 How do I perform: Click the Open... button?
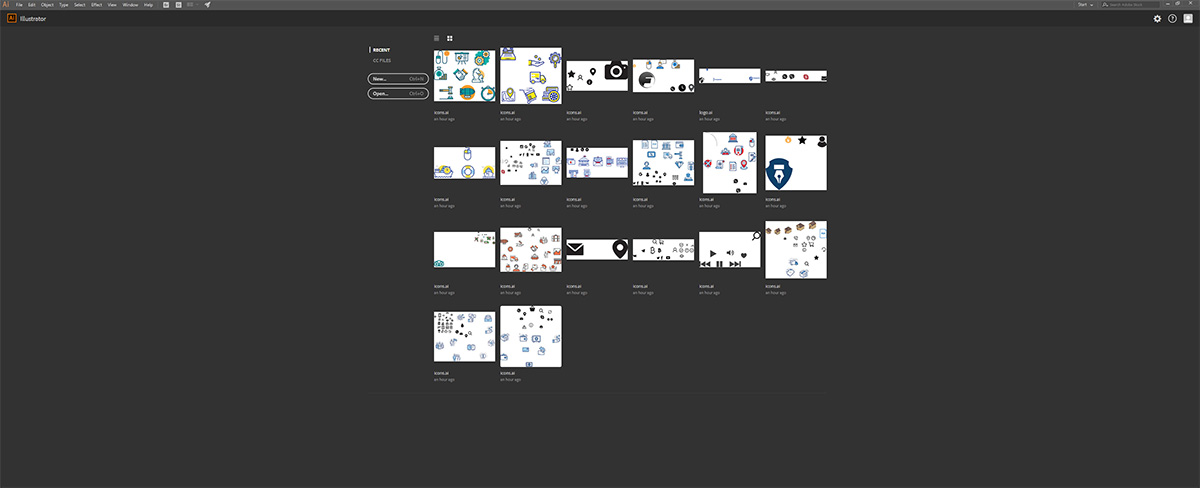click(398, 93)
